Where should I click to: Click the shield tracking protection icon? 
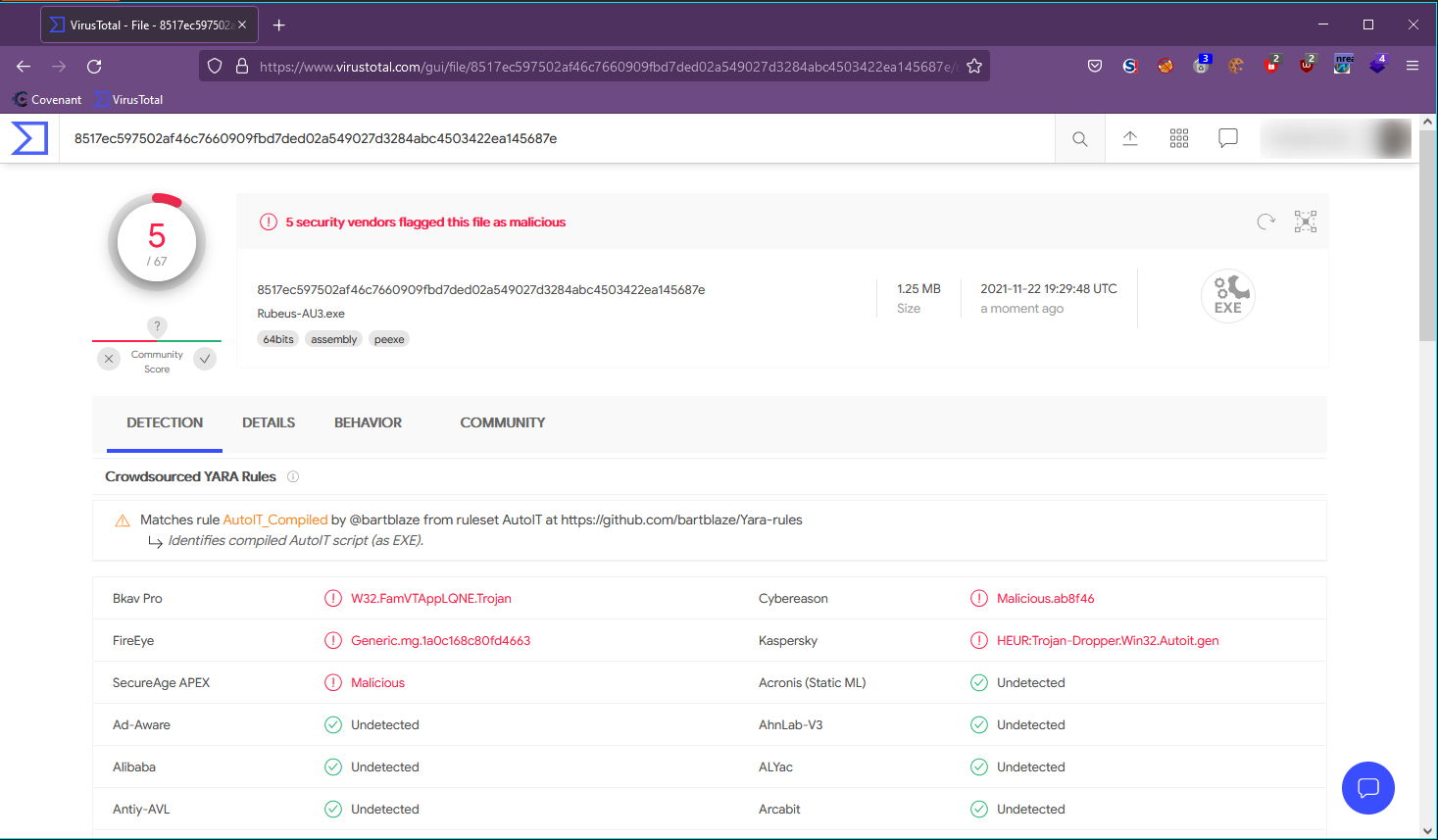click(215, 67)
